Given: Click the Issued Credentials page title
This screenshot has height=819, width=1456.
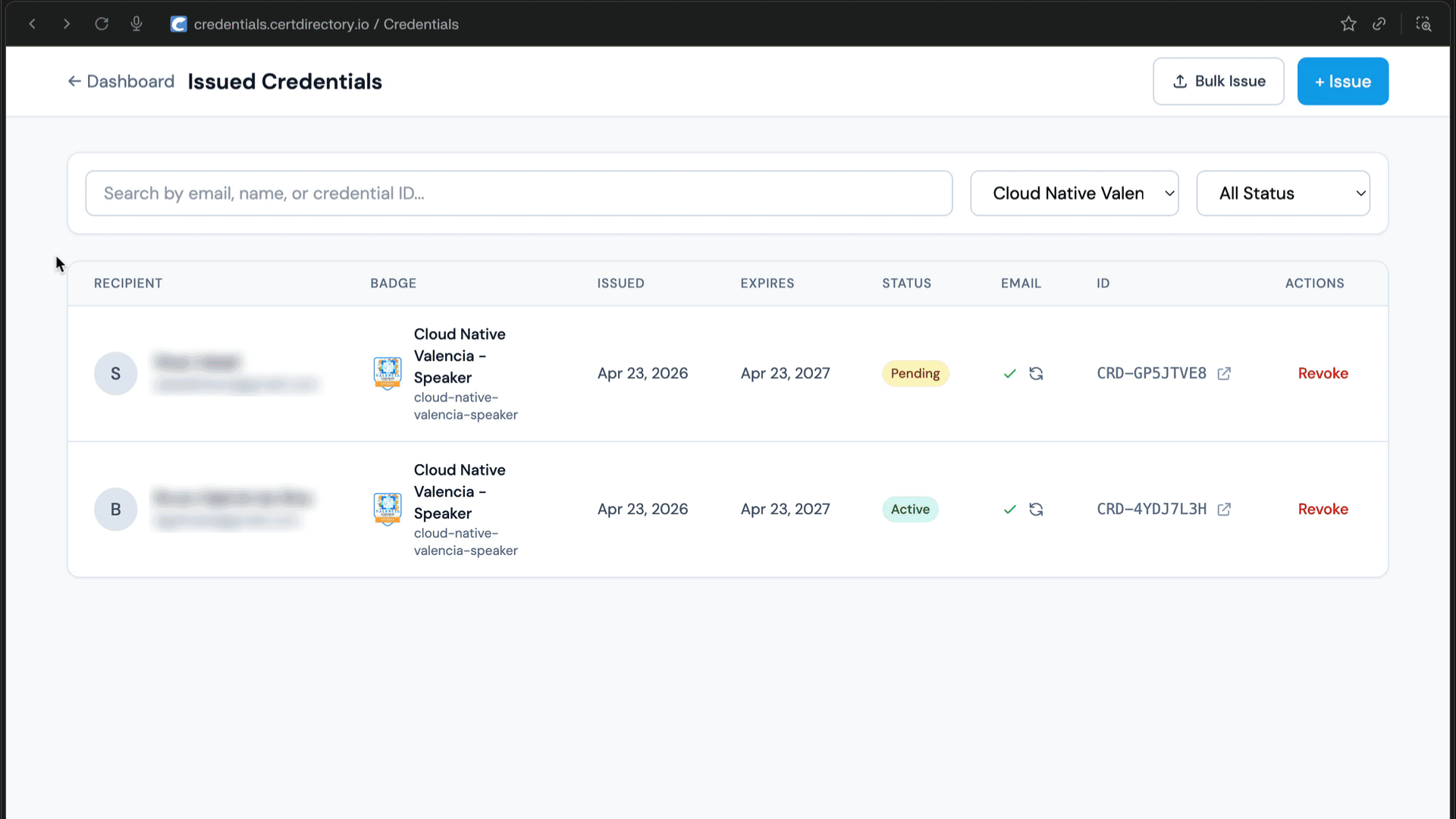Looking at the screenshot, I should point(285,81).
